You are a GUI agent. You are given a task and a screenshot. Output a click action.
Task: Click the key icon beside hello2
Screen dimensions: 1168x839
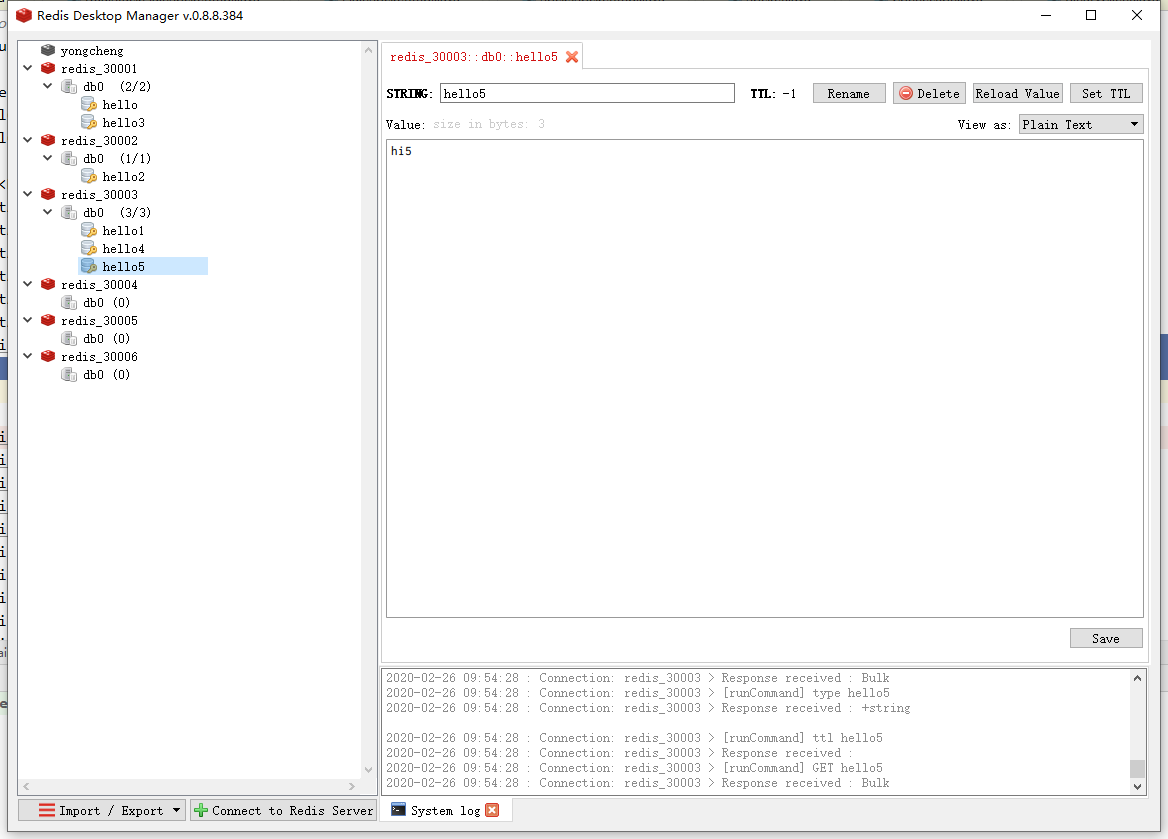click(89, 176)
